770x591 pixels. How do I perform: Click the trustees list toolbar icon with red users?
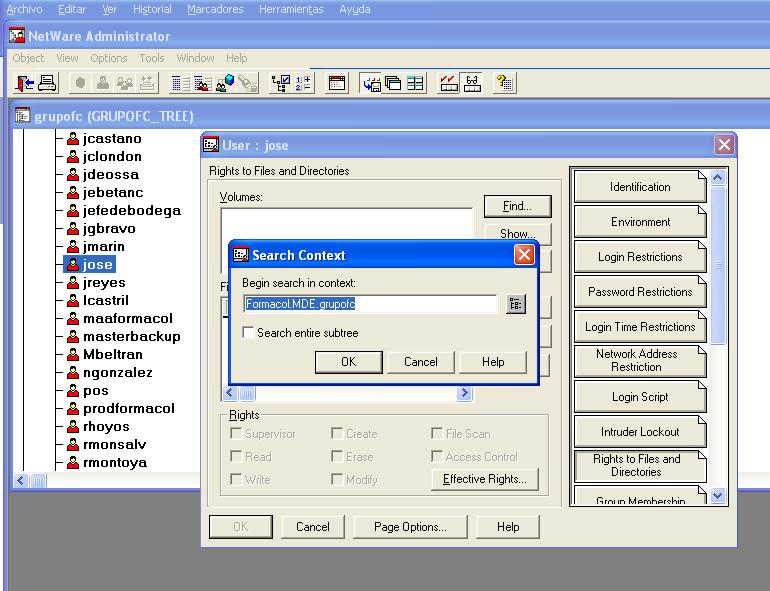point(202,83)
